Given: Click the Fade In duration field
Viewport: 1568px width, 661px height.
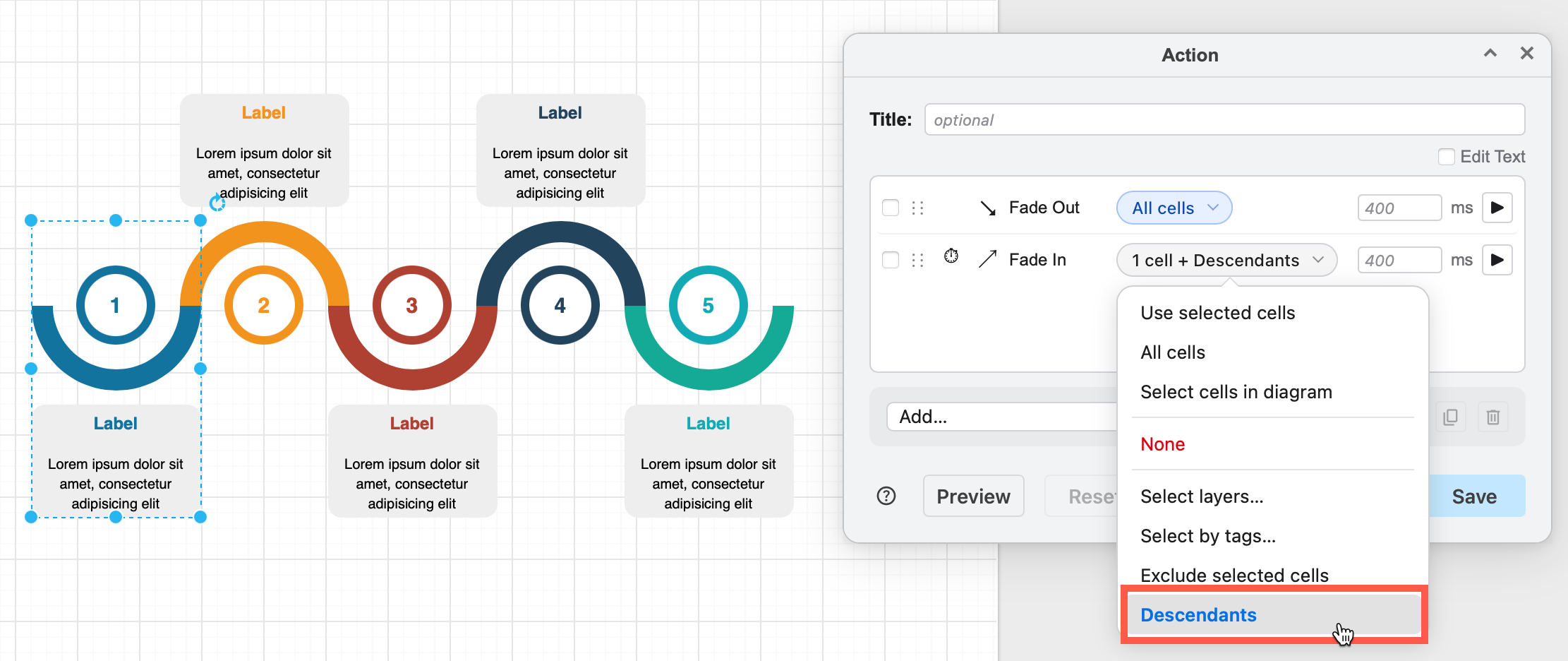Looking at the screenshot, I should (1399, 260).
